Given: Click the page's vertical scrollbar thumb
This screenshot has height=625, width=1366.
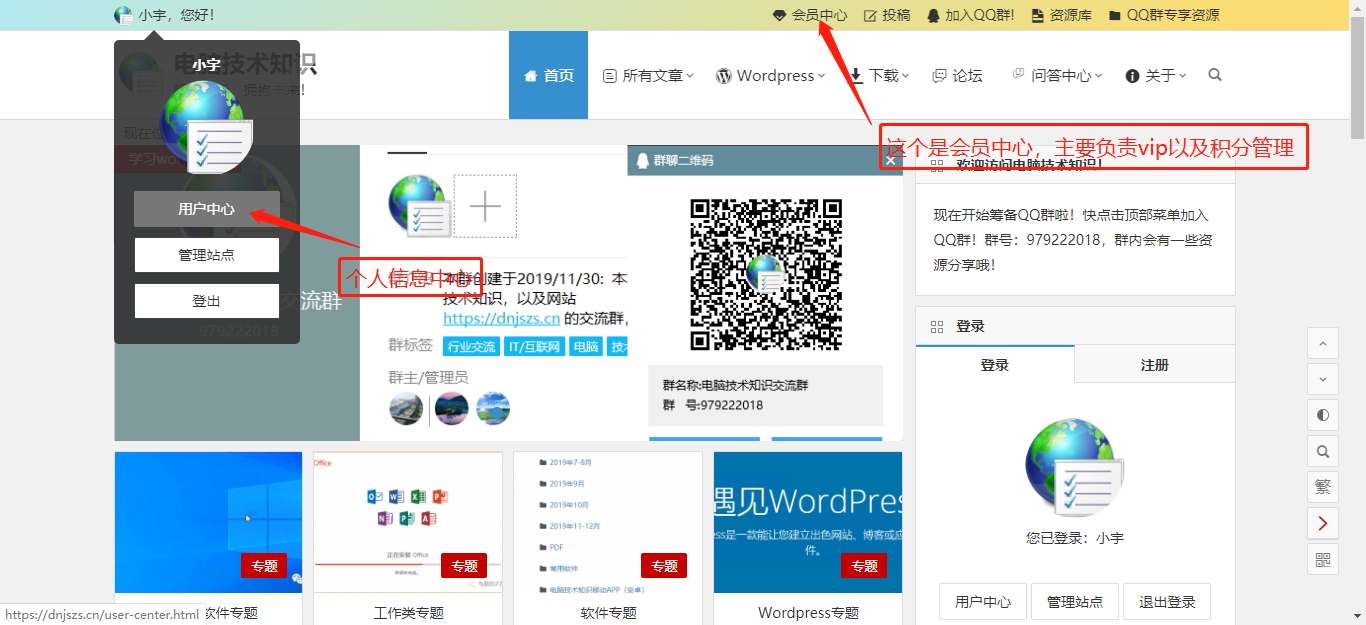Looking at the screenshot, I should [1357, 76].
